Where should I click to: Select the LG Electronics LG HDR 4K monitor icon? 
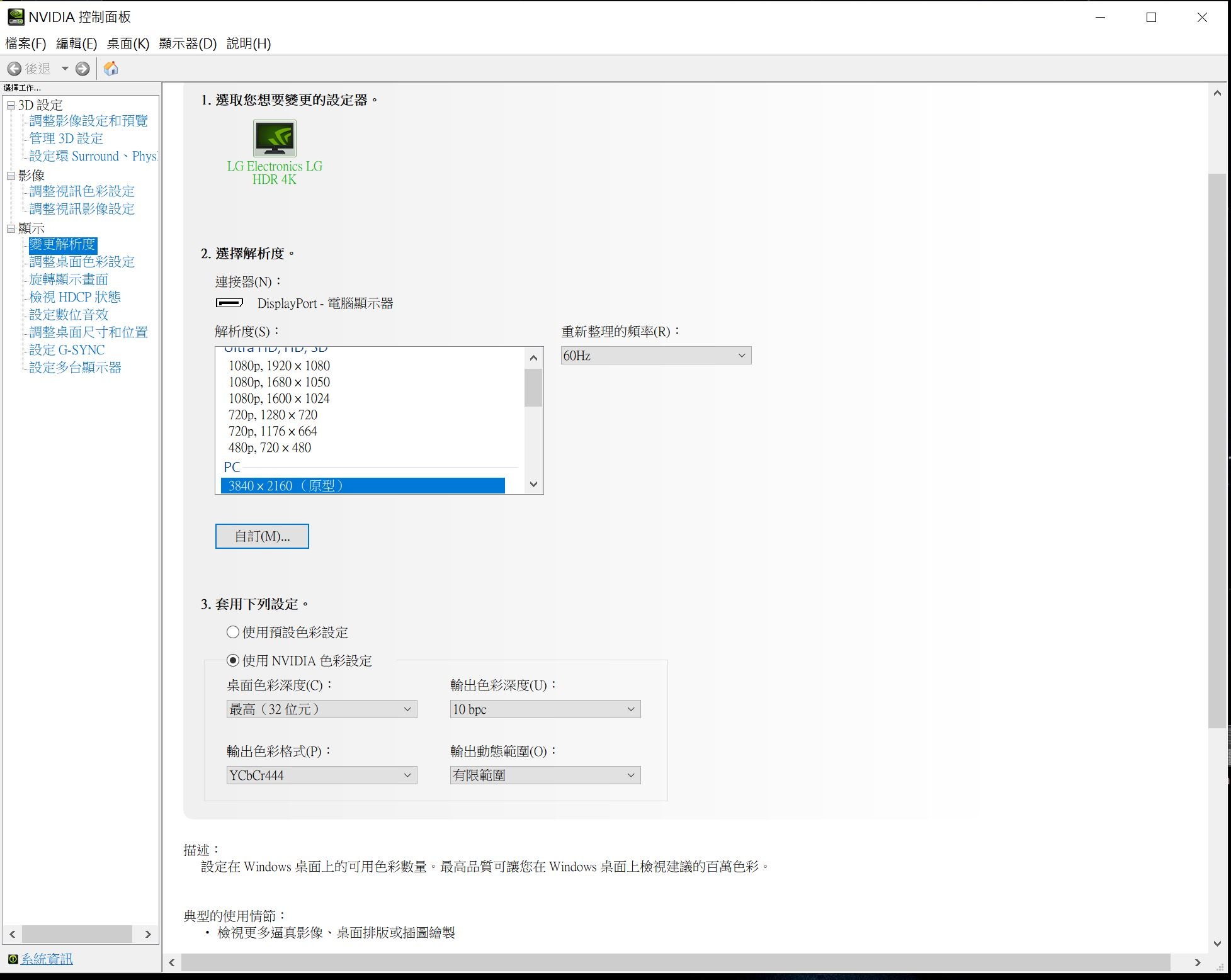tap(275, 138)
